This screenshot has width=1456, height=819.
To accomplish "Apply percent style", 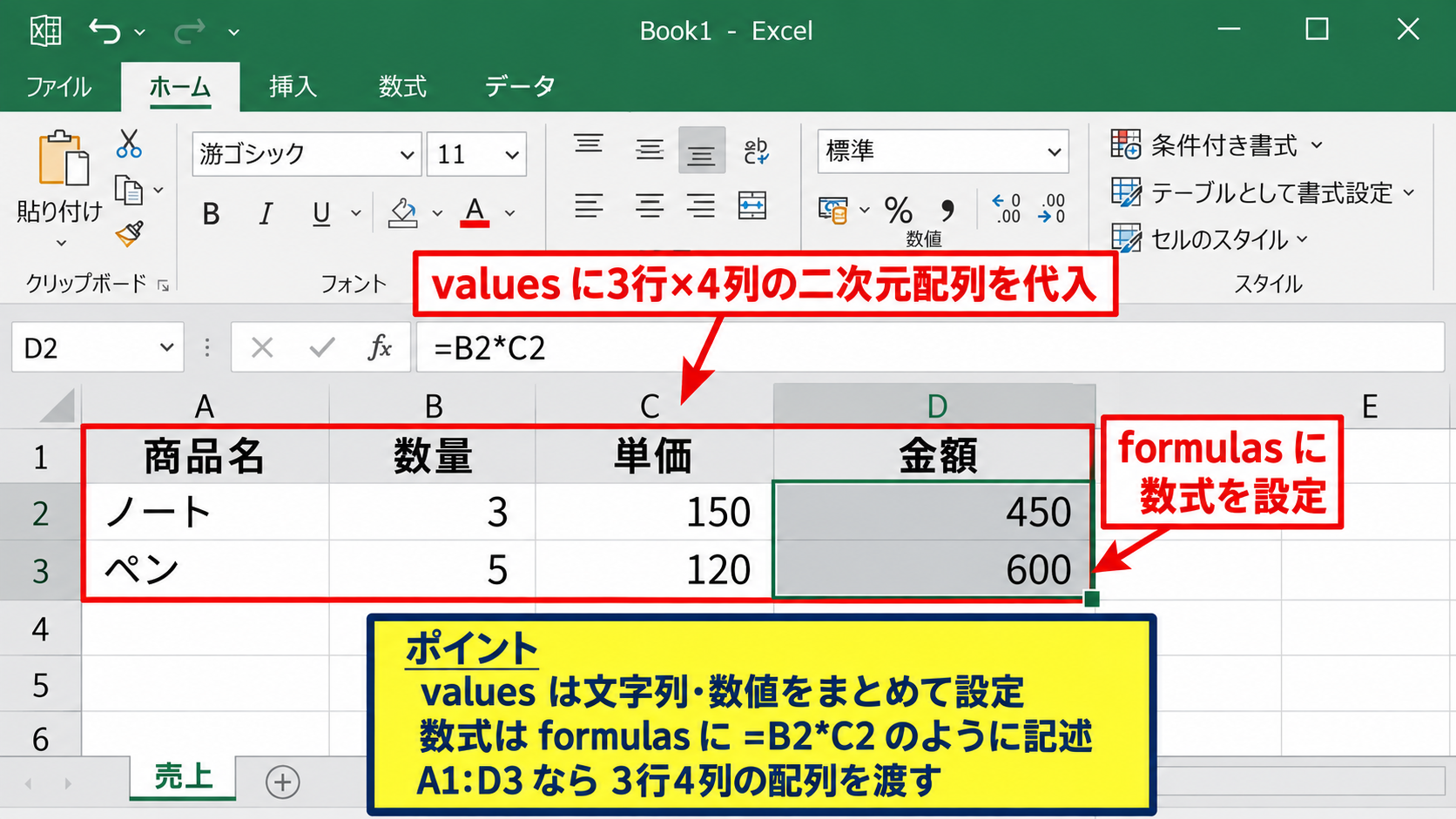I will pyautogui.click(x=899, y=210).
